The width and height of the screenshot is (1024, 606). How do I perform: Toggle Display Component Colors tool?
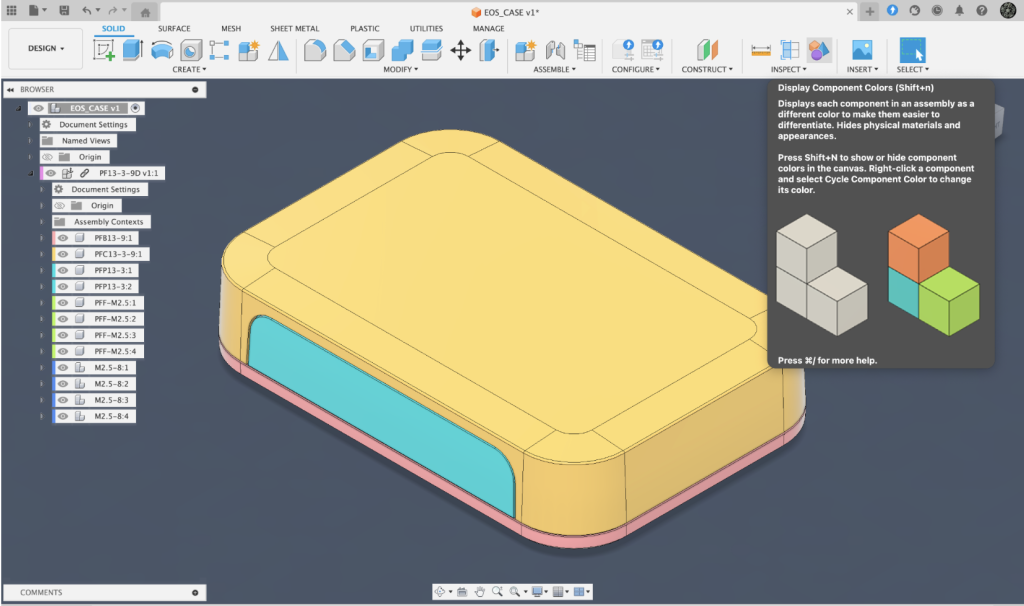point(819,50)
